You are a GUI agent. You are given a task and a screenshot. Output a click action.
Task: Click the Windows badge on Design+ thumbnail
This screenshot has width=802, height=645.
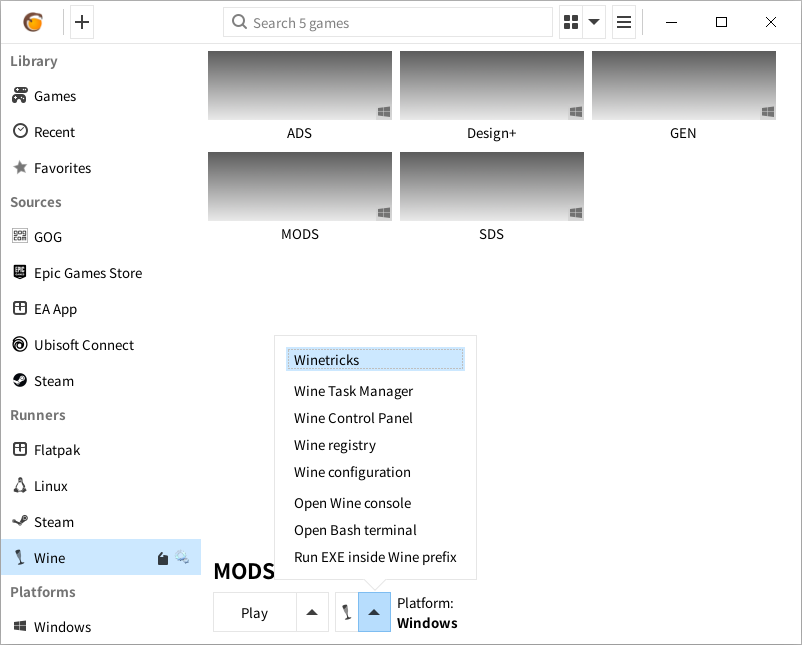click(x=576, y=112)
